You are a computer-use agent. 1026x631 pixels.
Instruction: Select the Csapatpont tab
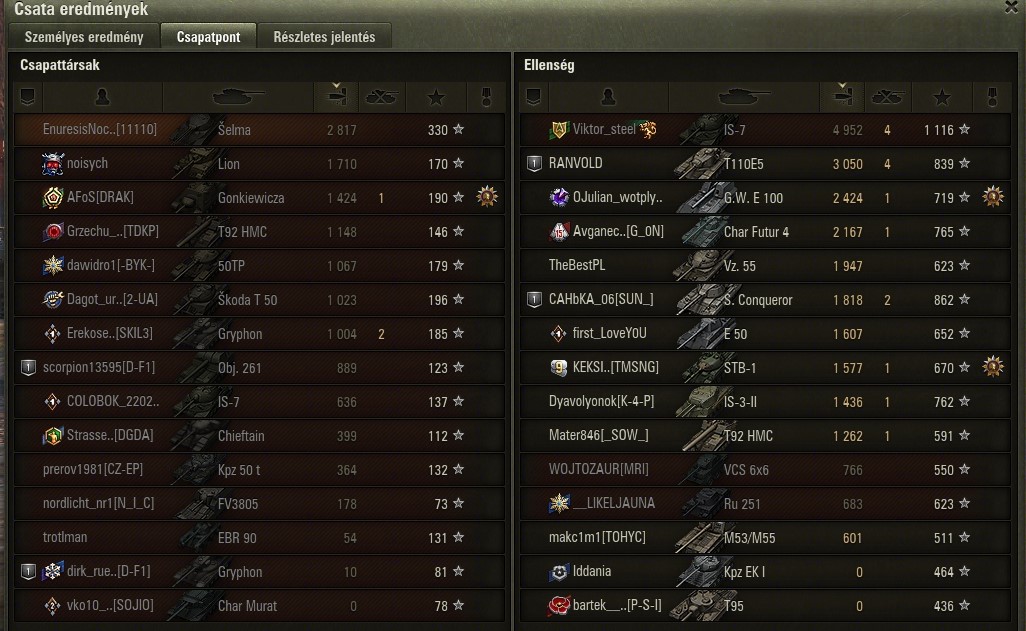coord(208,37)
